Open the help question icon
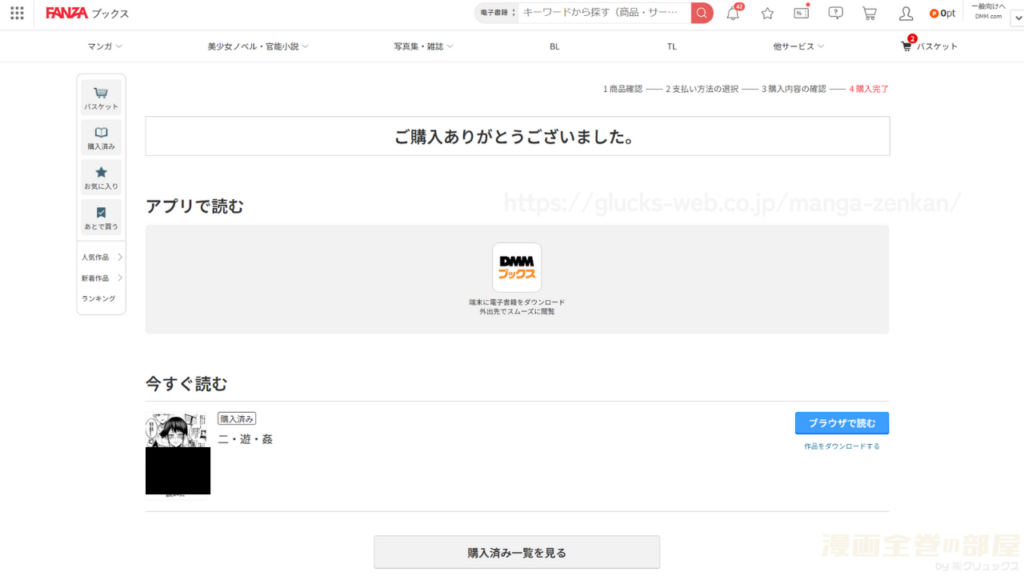 (835, 13)
